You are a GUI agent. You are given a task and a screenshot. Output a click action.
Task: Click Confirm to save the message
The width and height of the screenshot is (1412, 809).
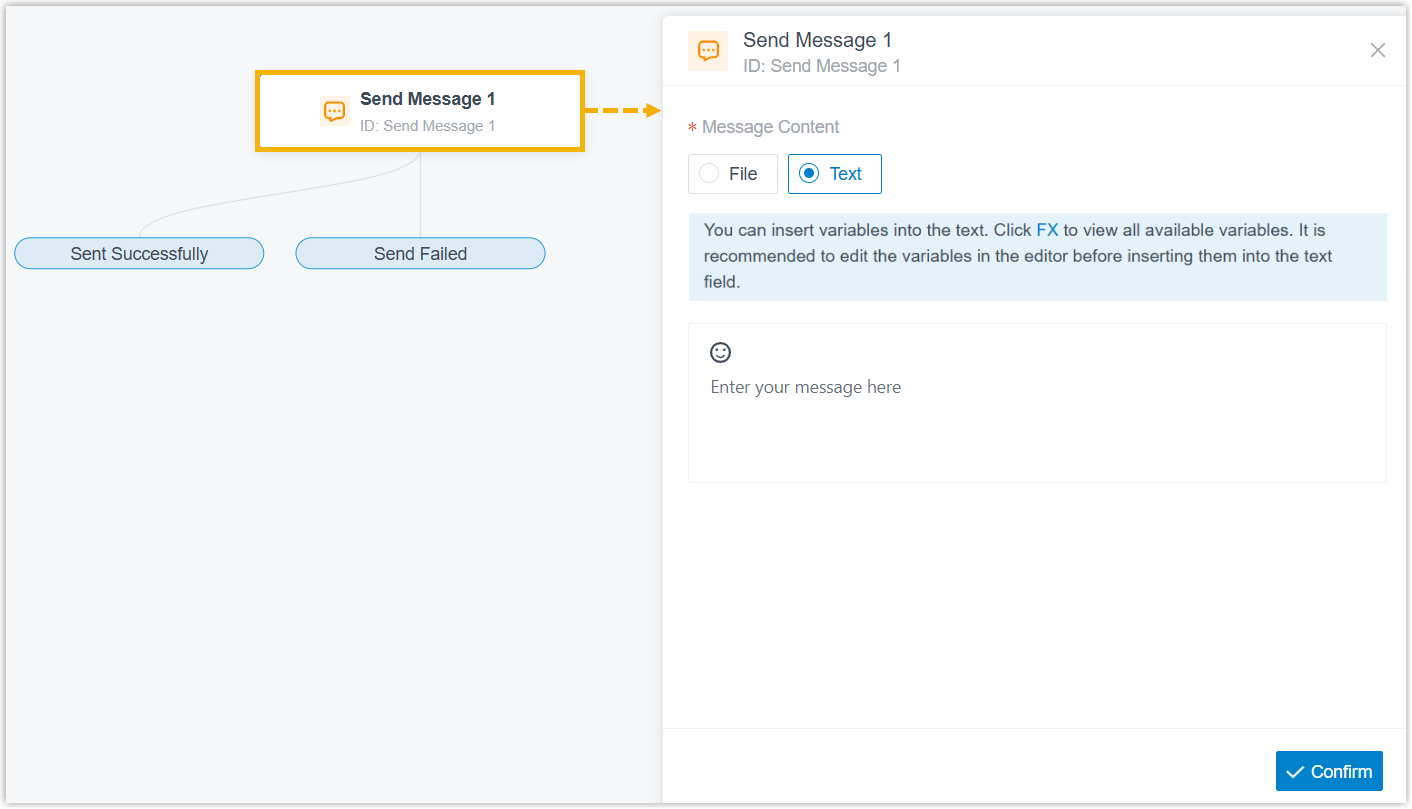point(1329,771)
